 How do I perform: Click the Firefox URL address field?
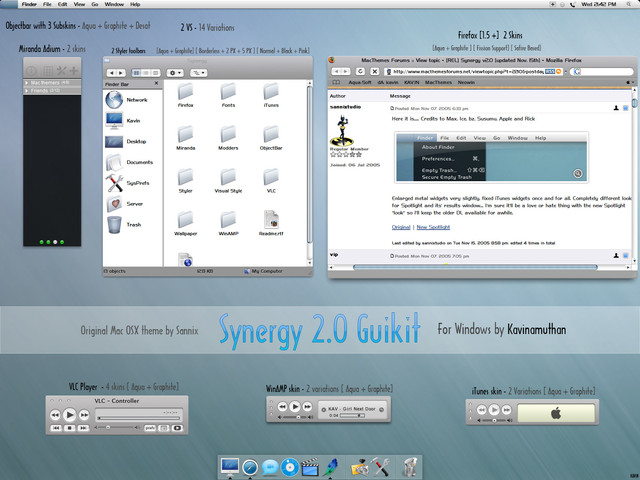pyautogui.click(x=473, y=71)
